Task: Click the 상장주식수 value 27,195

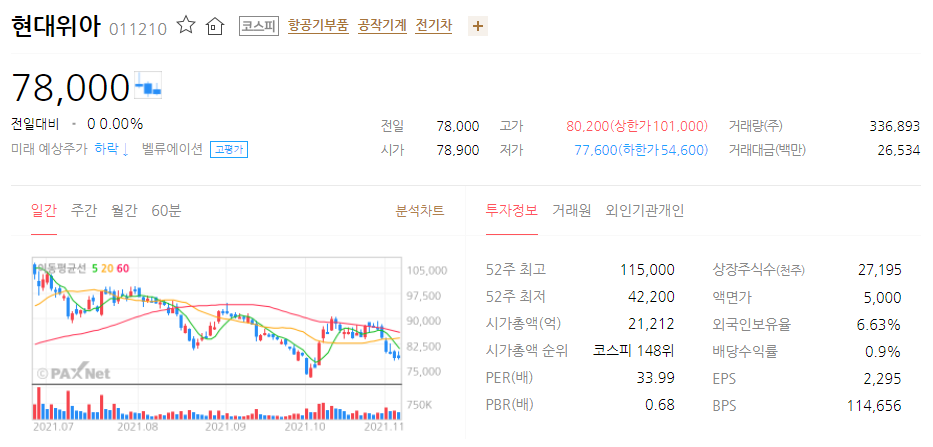Action: [x=879, y=270]
